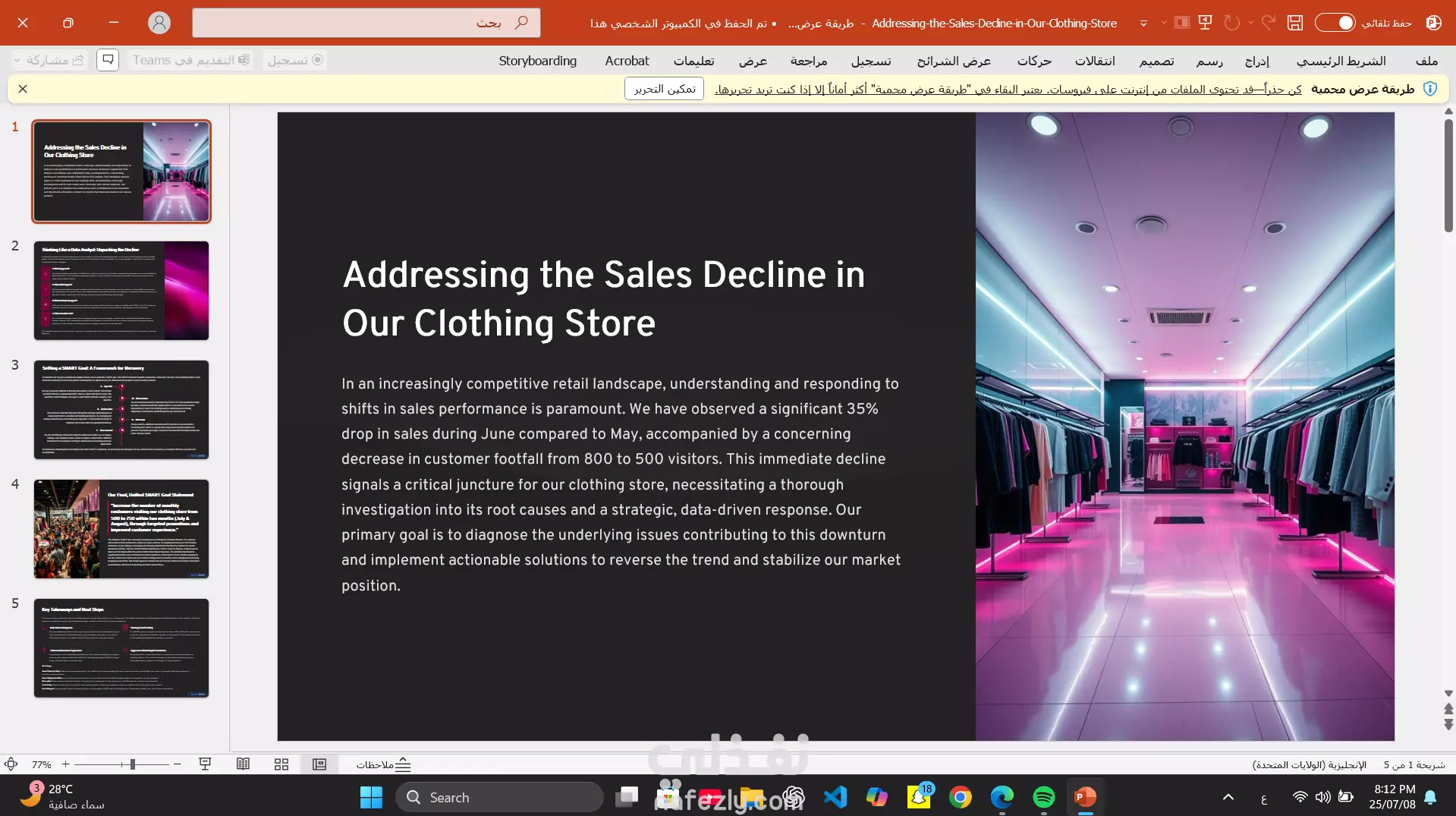Start slideshow from beginning icon in title bar
Viewport: 1456px width, 816px height.
[1205, 23]
